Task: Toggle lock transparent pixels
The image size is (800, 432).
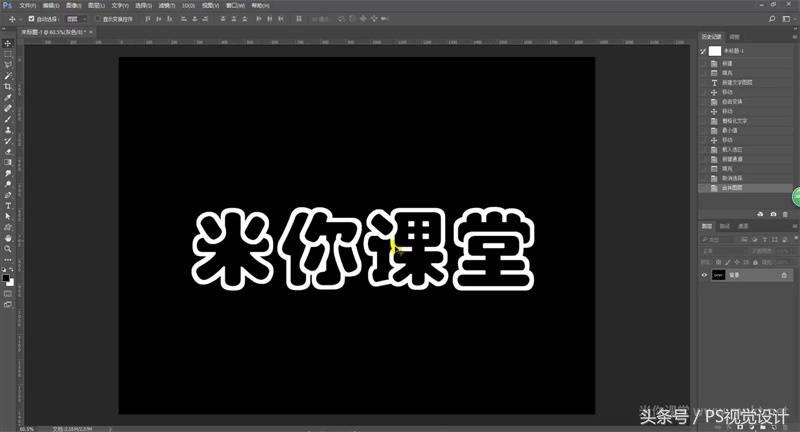Action: coord(718,262)
